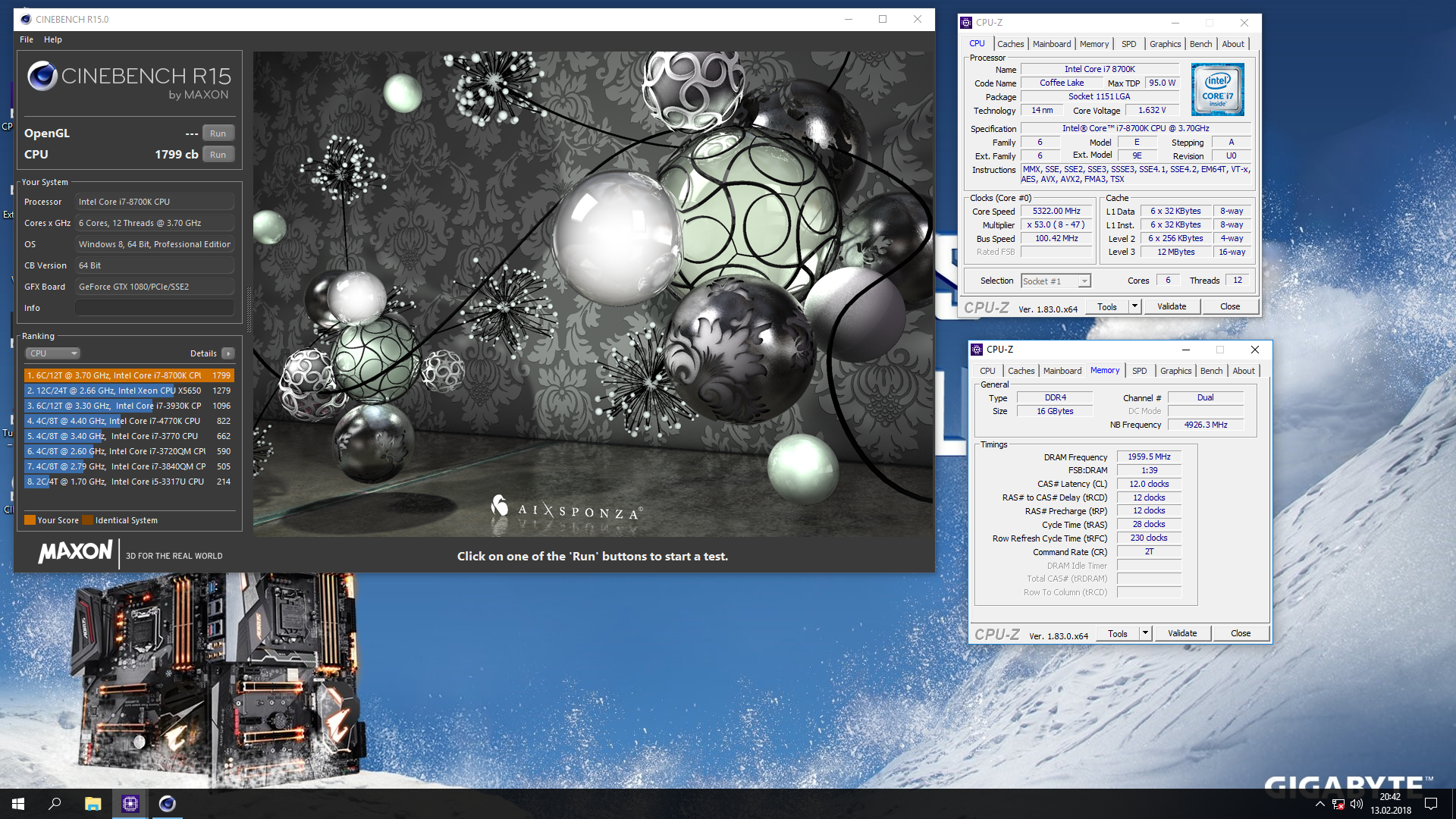
Task: Open SPD tab in lower CPU-Z
Action: [1139, 371]
